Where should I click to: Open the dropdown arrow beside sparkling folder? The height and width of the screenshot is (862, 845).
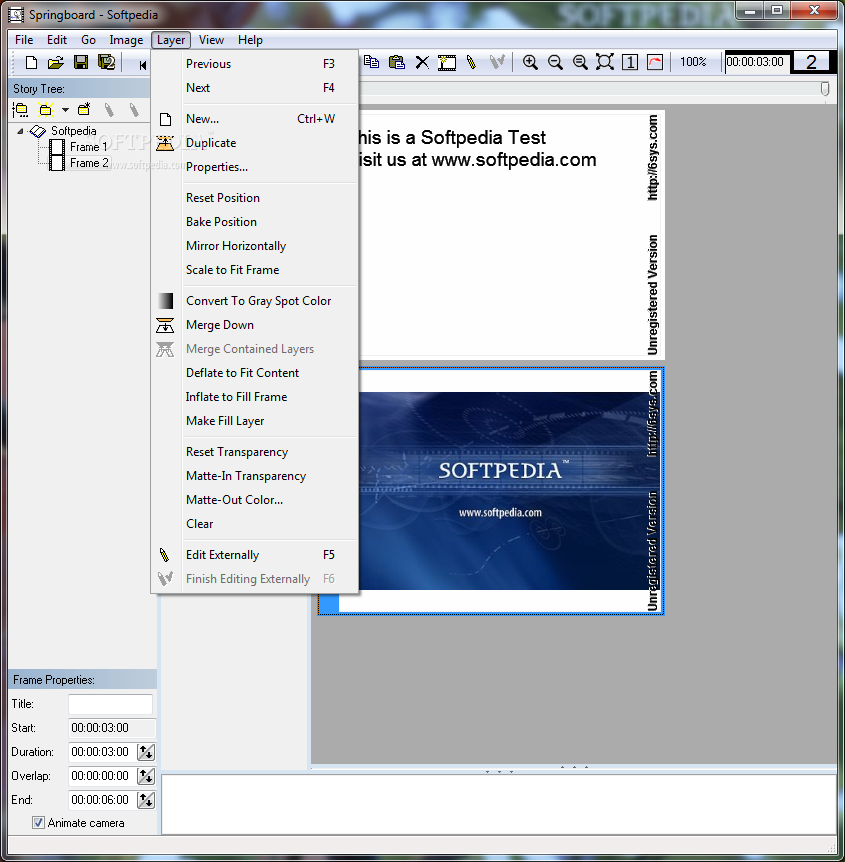point(65,110)
